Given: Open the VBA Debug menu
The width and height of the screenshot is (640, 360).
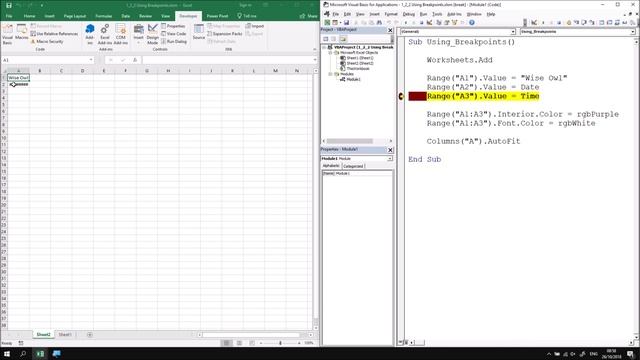Looking at the screenshot, I should click(408, 14).
